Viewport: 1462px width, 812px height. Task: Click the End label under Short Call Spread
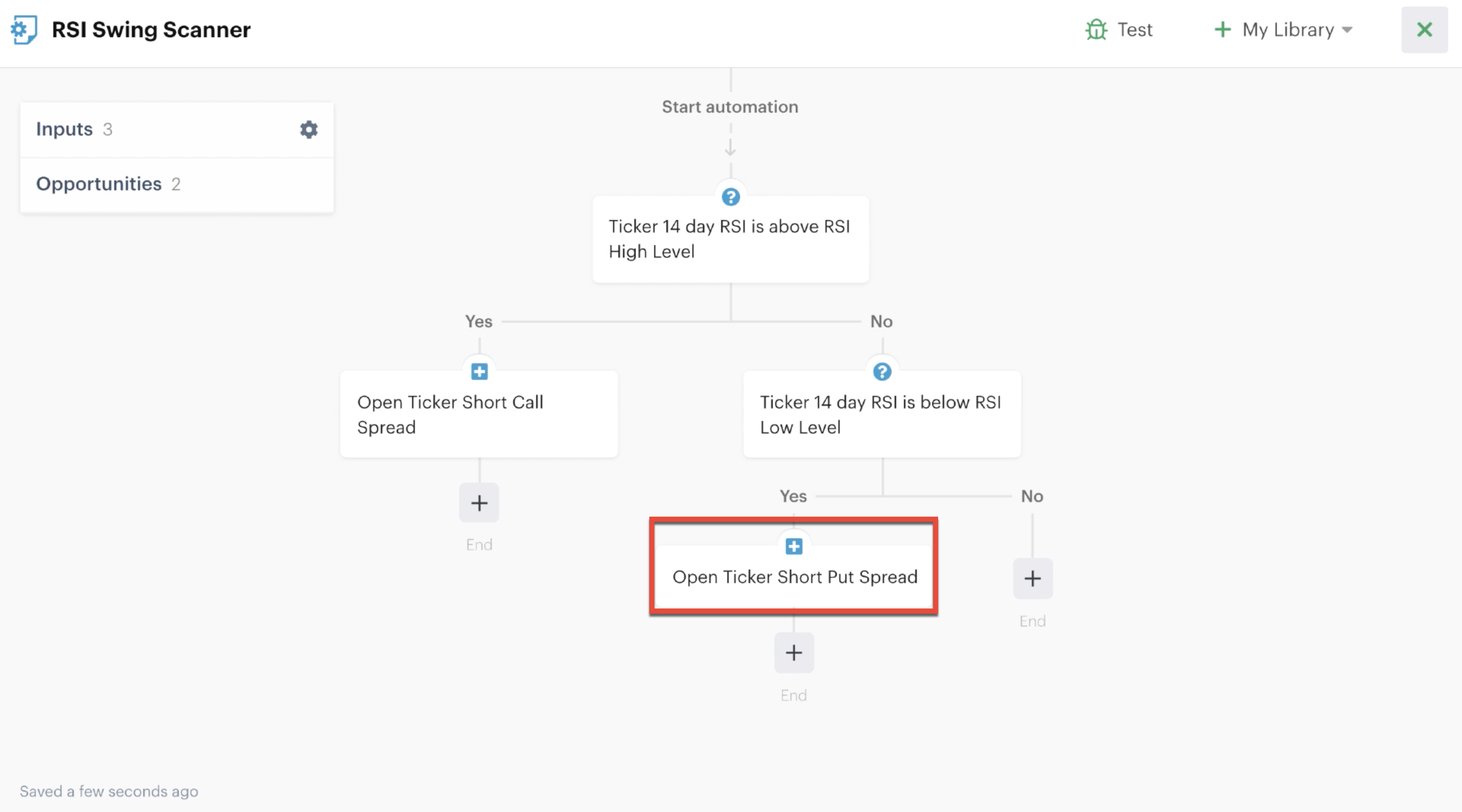479,545
